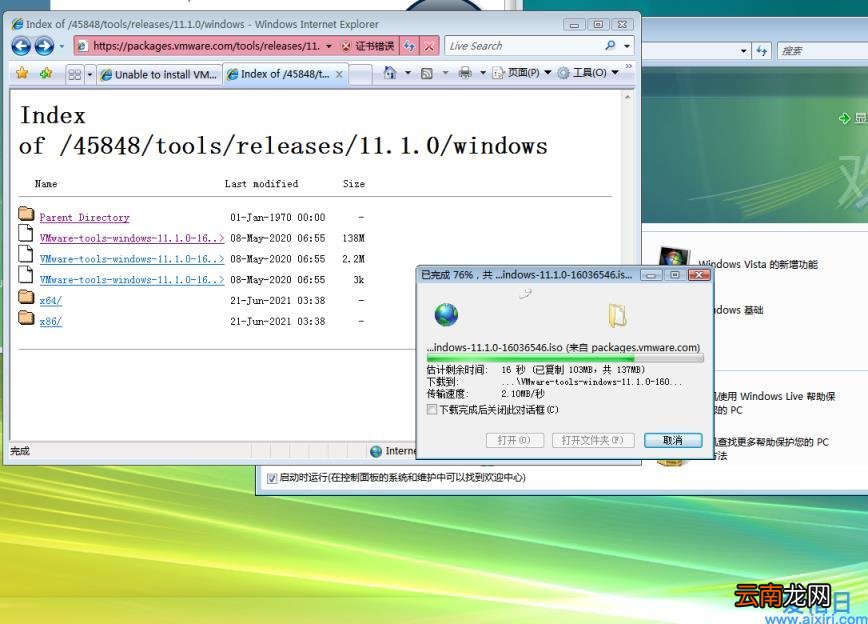Go forward with the IE Forward arrow

point(44,45)
